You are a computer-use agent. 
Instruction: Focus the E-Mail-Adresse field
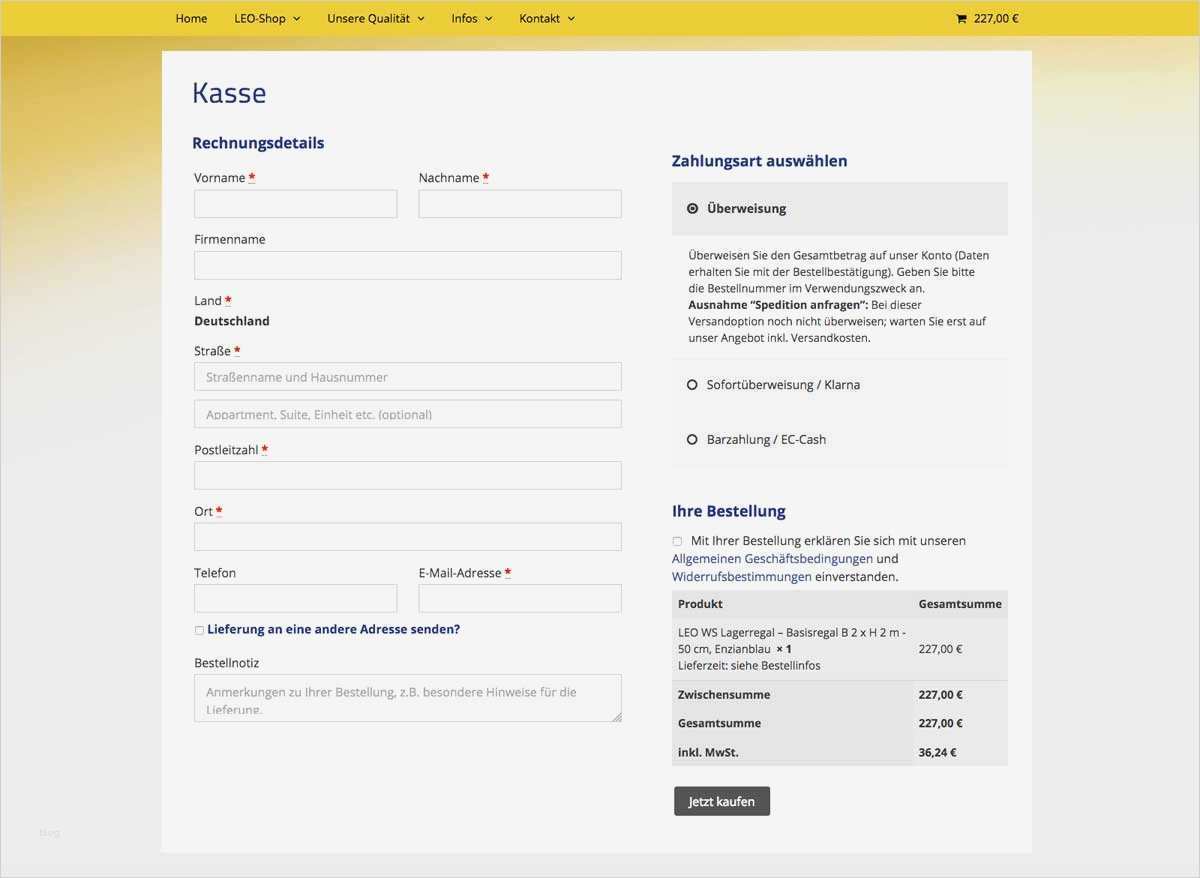(519, 598)
